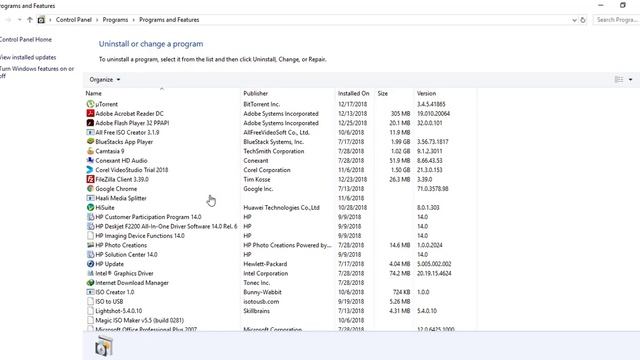640x360 pixels.
Task: Select the 1.99 GB size cell
Action: [400, 142]
